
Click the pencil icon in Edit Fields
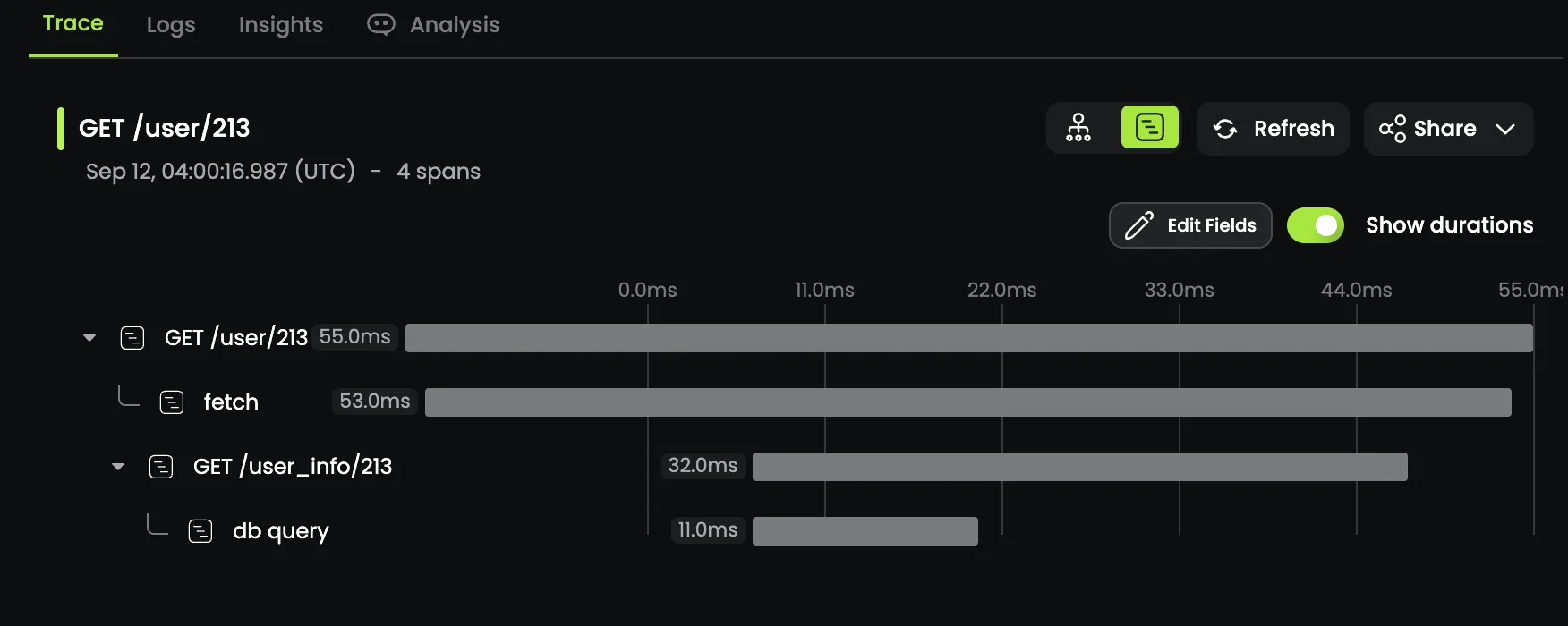[x=1139, y=225]
